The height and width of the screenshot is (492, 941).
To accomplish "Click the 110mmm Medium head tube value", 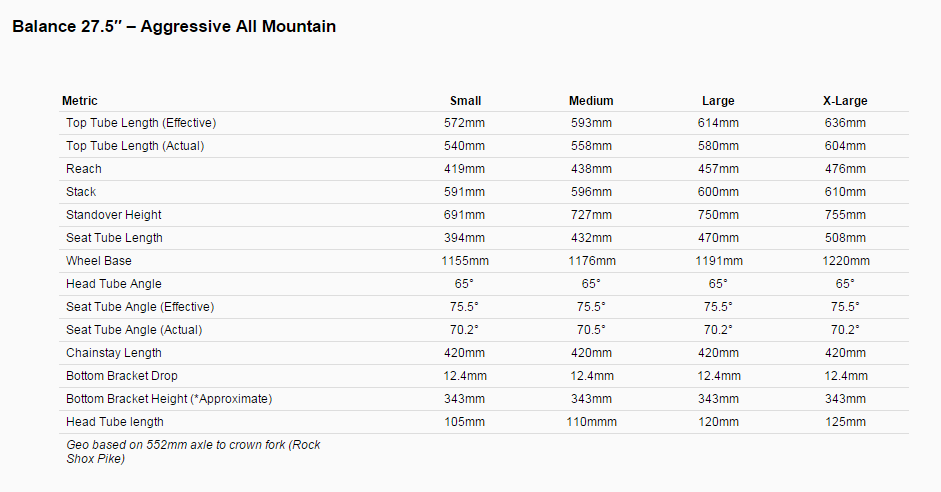I will (x=591, y=422).
